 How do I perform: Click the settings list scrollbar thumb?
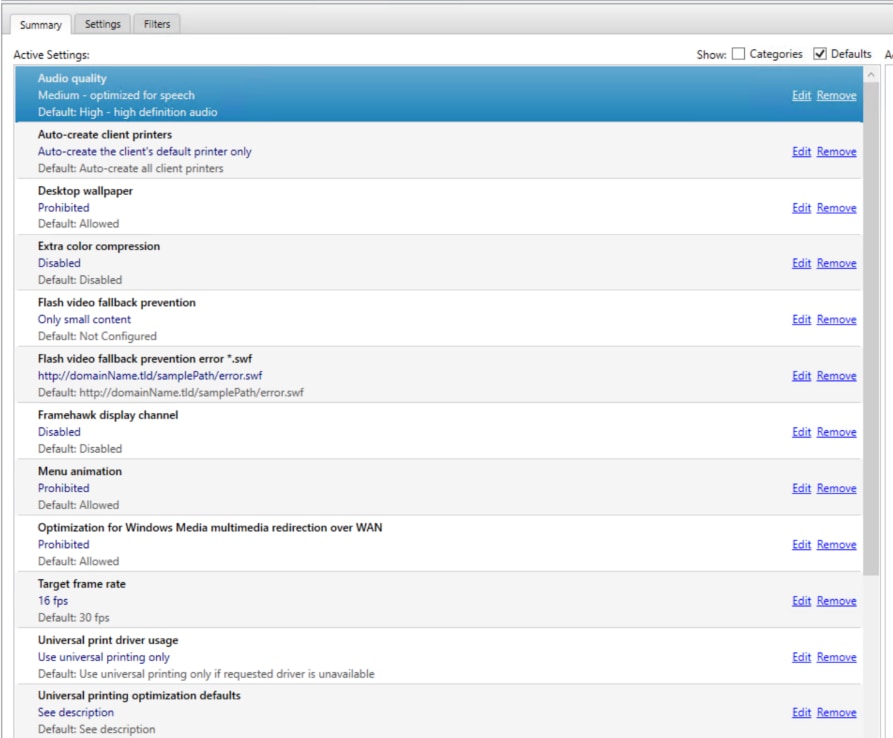(871, 329)
